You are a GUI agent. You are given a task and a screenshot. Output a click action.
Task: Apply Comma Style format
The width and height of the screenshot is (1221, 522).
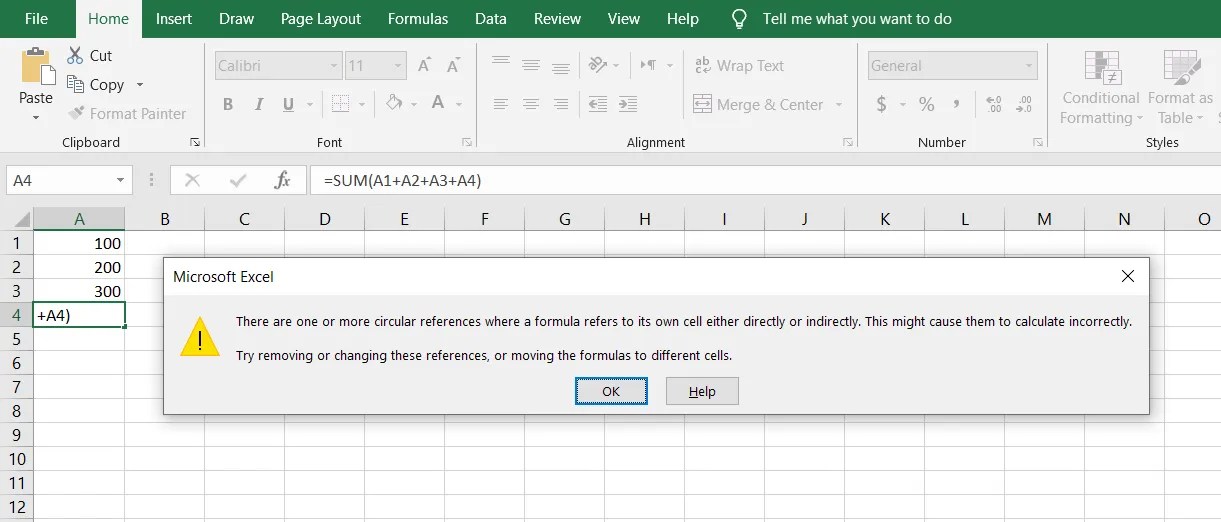957,104
